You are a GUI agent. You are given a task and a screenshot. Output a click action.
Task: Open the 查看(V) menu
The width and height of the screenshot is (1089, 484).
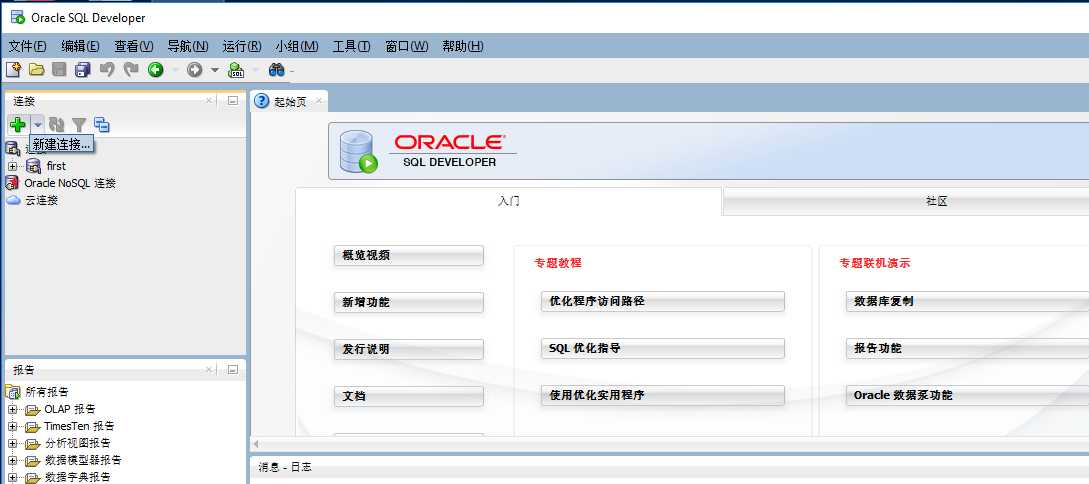click(134, 47)
